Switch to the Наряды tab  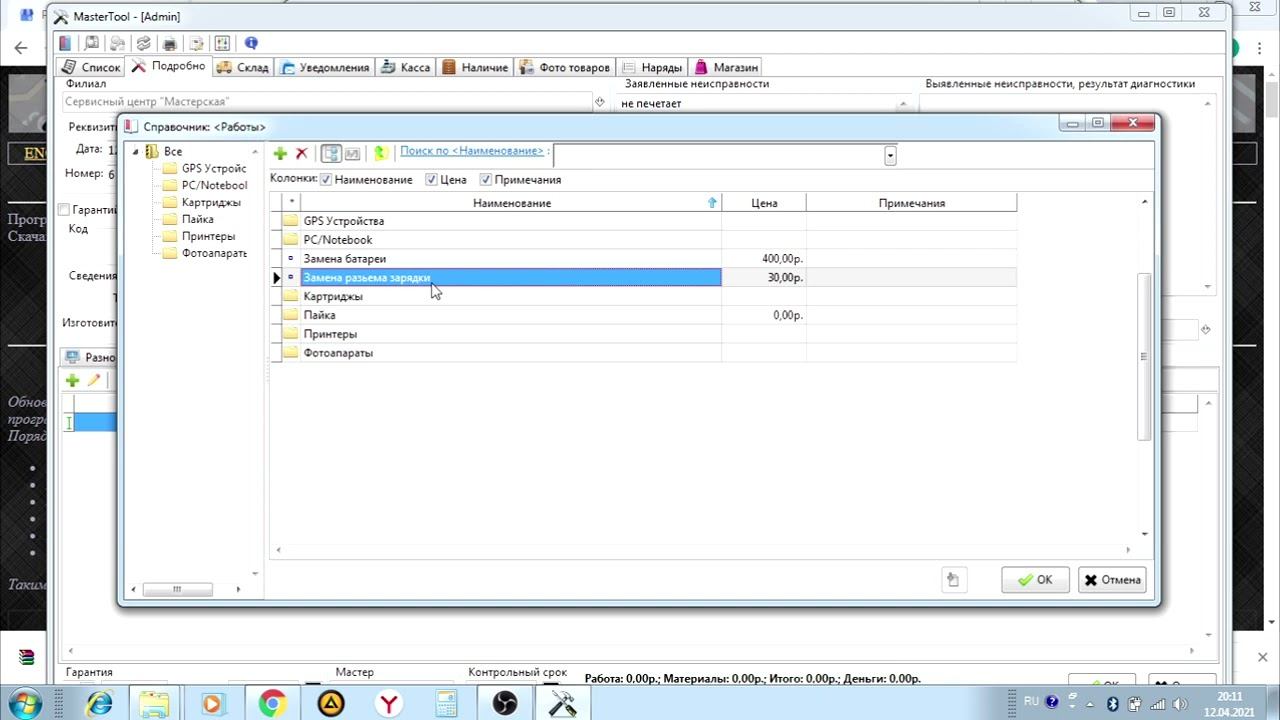pyautogui.click(x=653, y=67)
